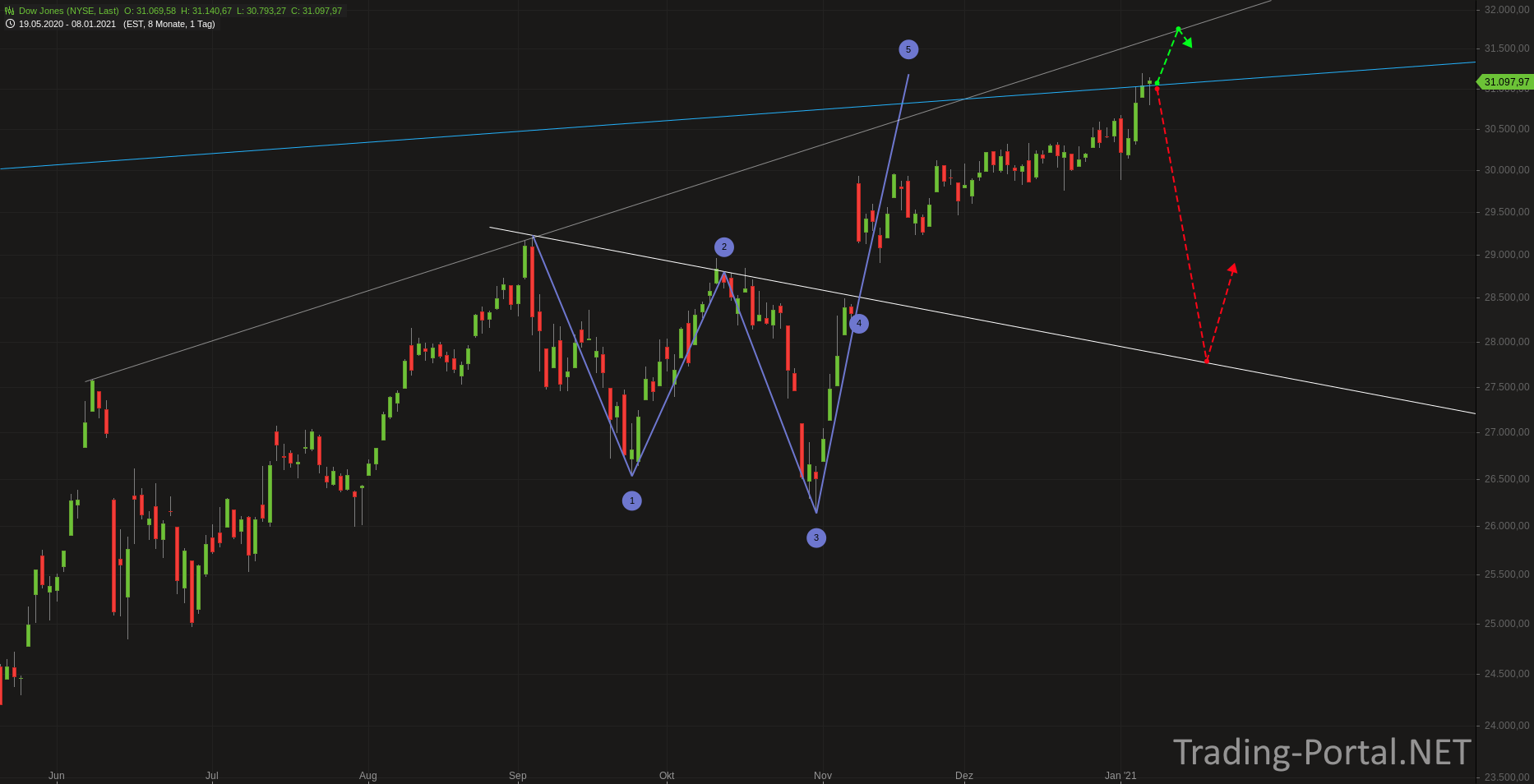Click the 28.000,00 price axis label
Viewport: 1534px width, 784px height.
pyautogui.click(x=1507, y=342)
